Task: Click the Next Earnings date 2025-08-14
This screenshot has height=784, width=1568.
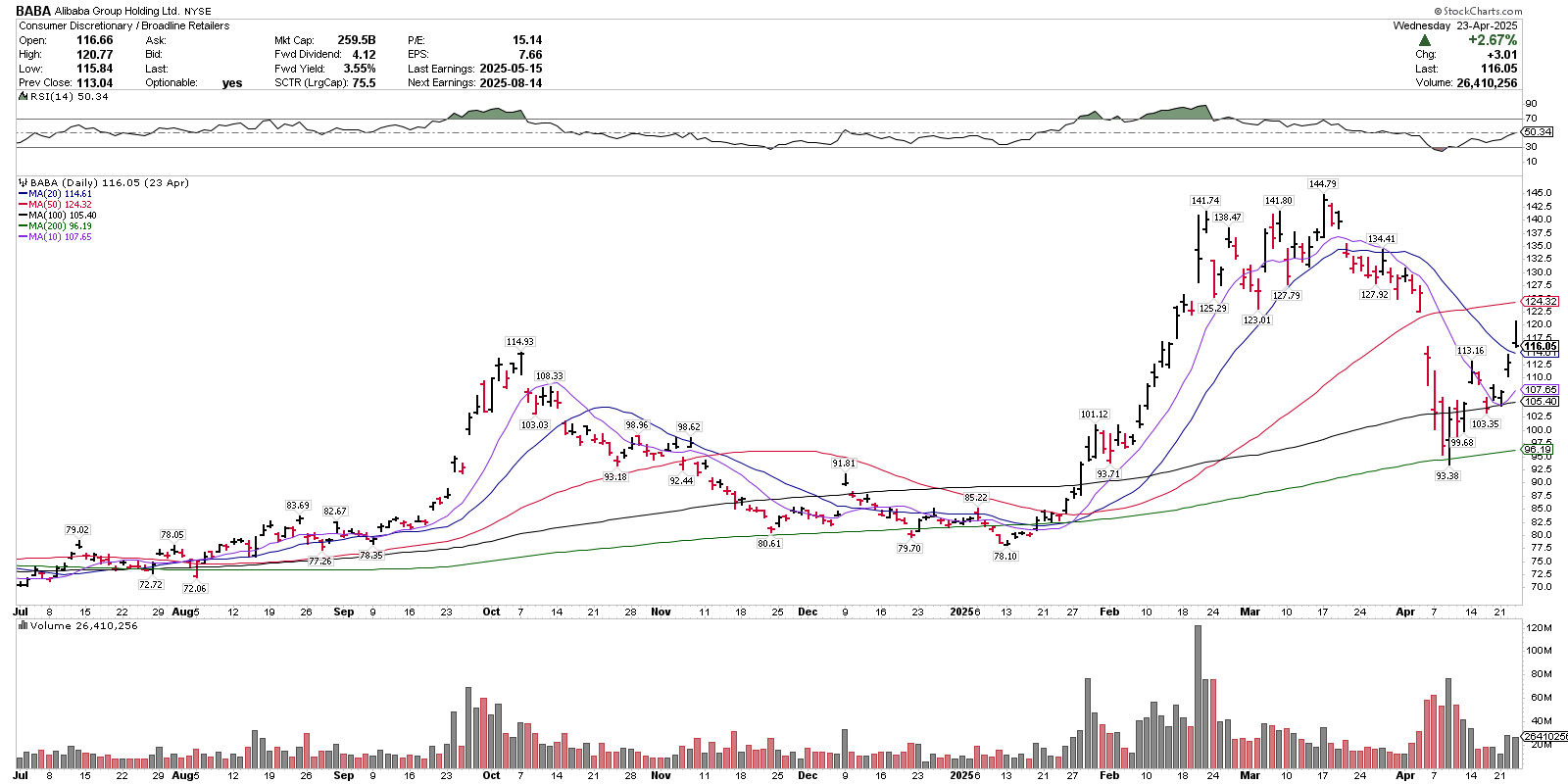Action: [511, 83]
